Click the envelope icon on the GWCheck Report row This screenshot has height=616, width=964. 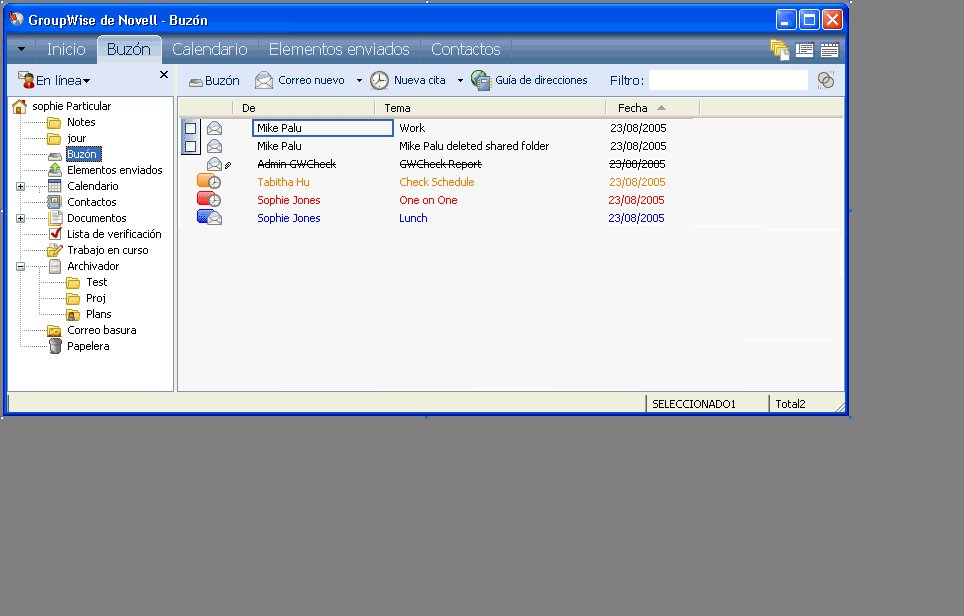215,164
